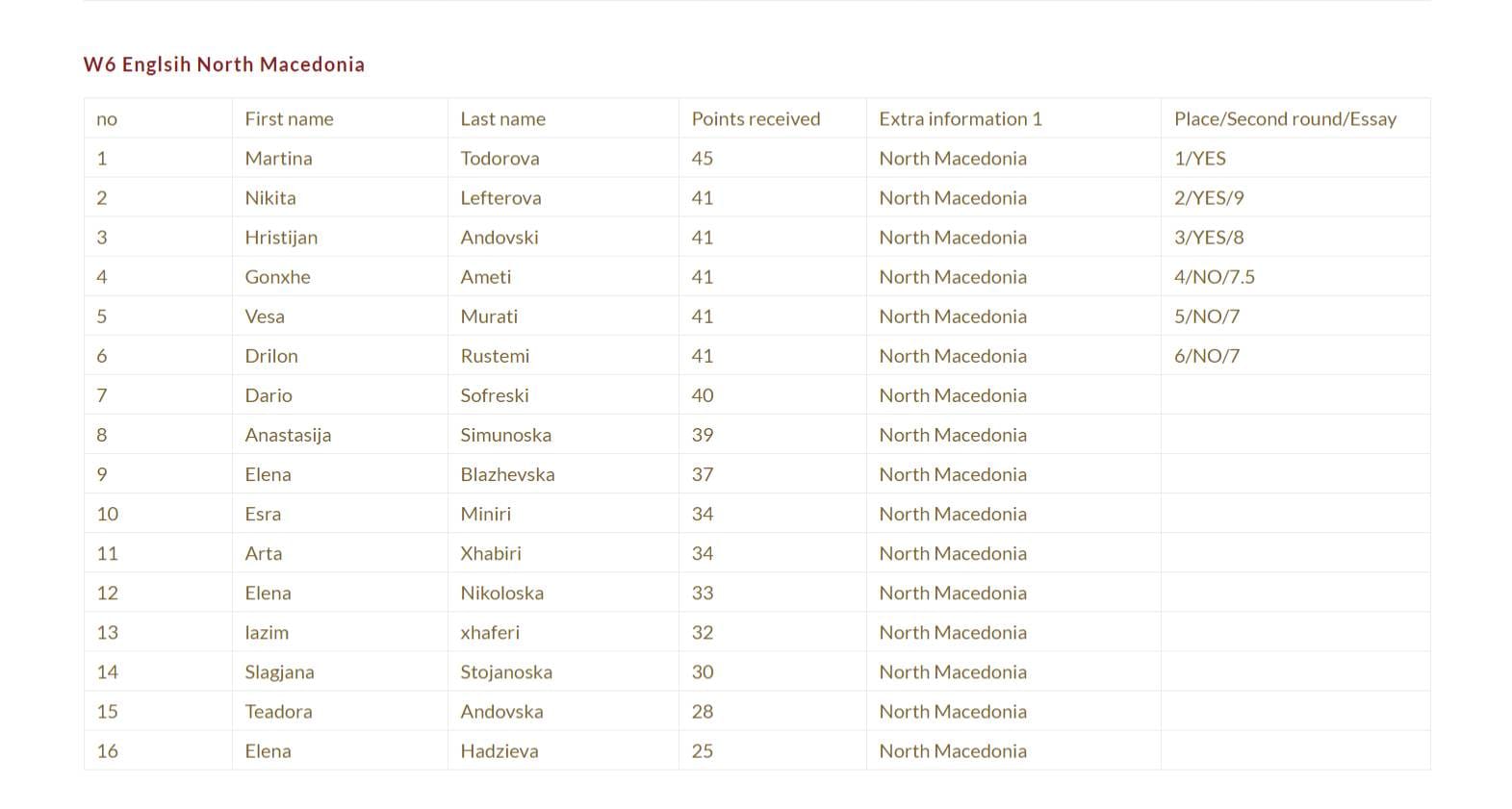Select row number 16 cell

[x=108, y=751]
